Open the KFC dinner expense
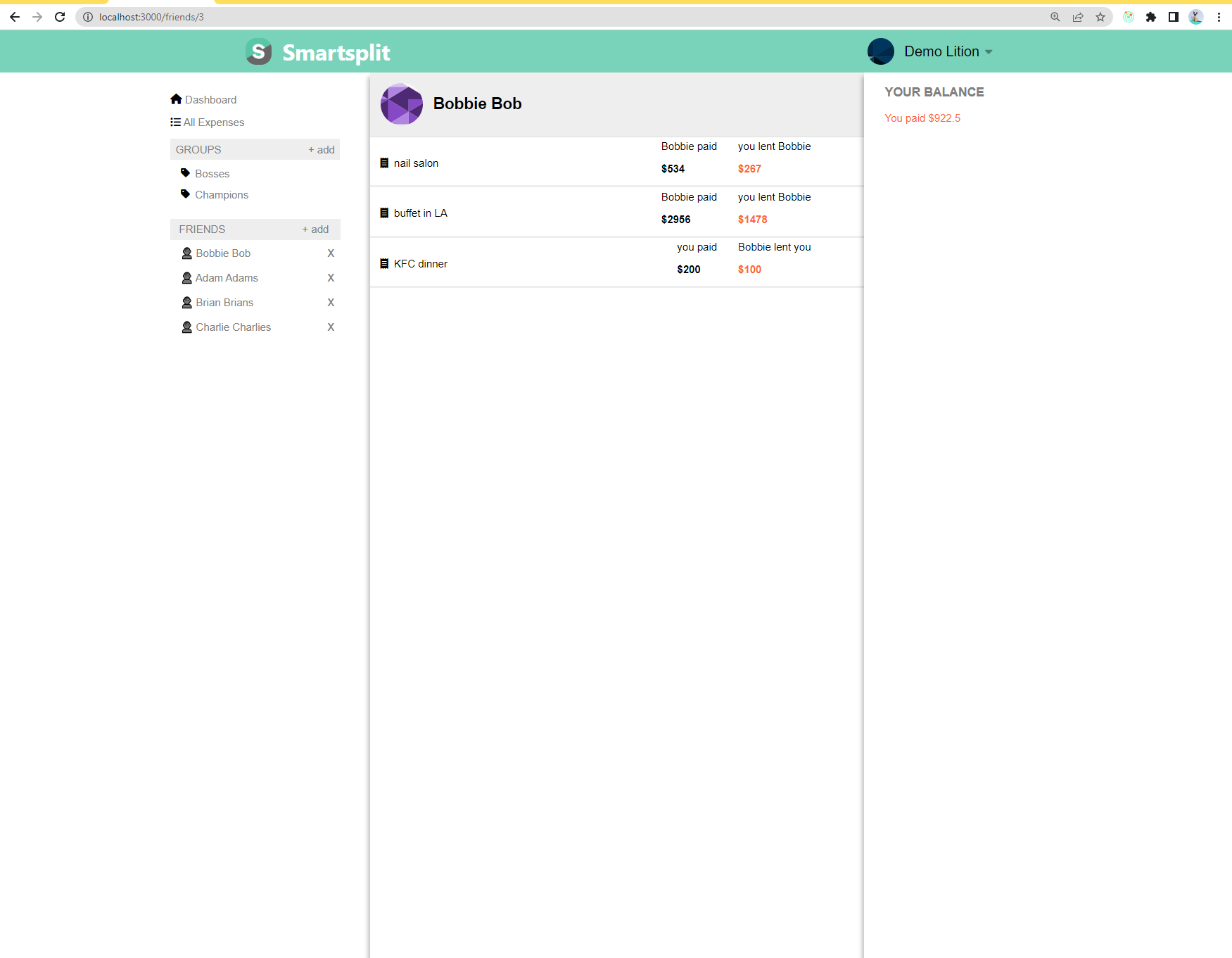This screenshot has width=1232, height=958. pyautogui.click(x=420, y=264)
